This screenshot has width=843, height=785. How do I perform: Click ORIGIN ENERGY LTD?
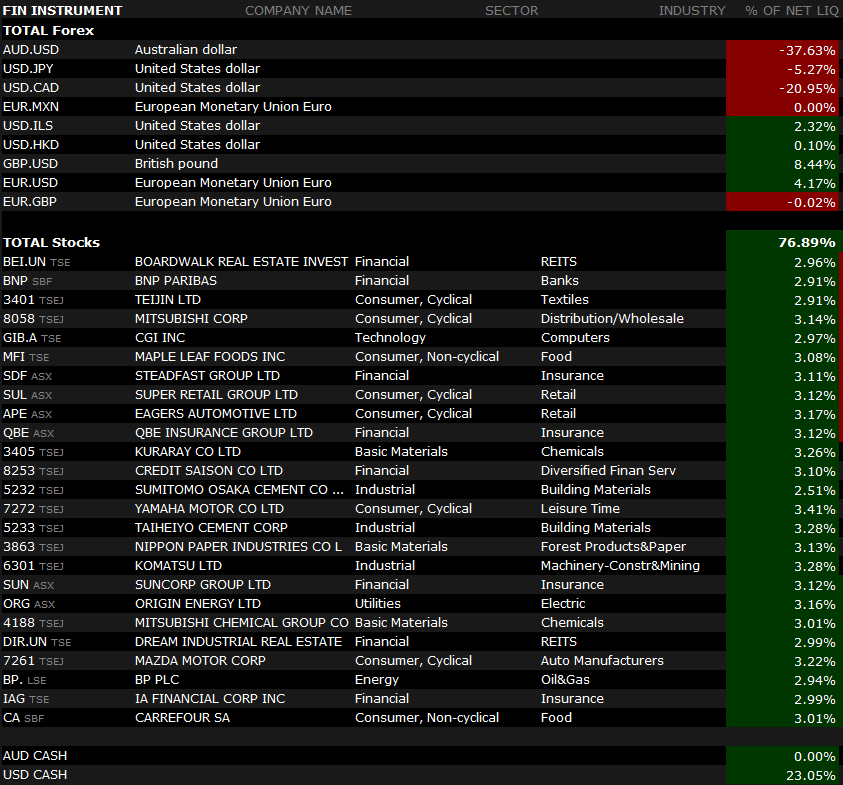coord(197,604)
